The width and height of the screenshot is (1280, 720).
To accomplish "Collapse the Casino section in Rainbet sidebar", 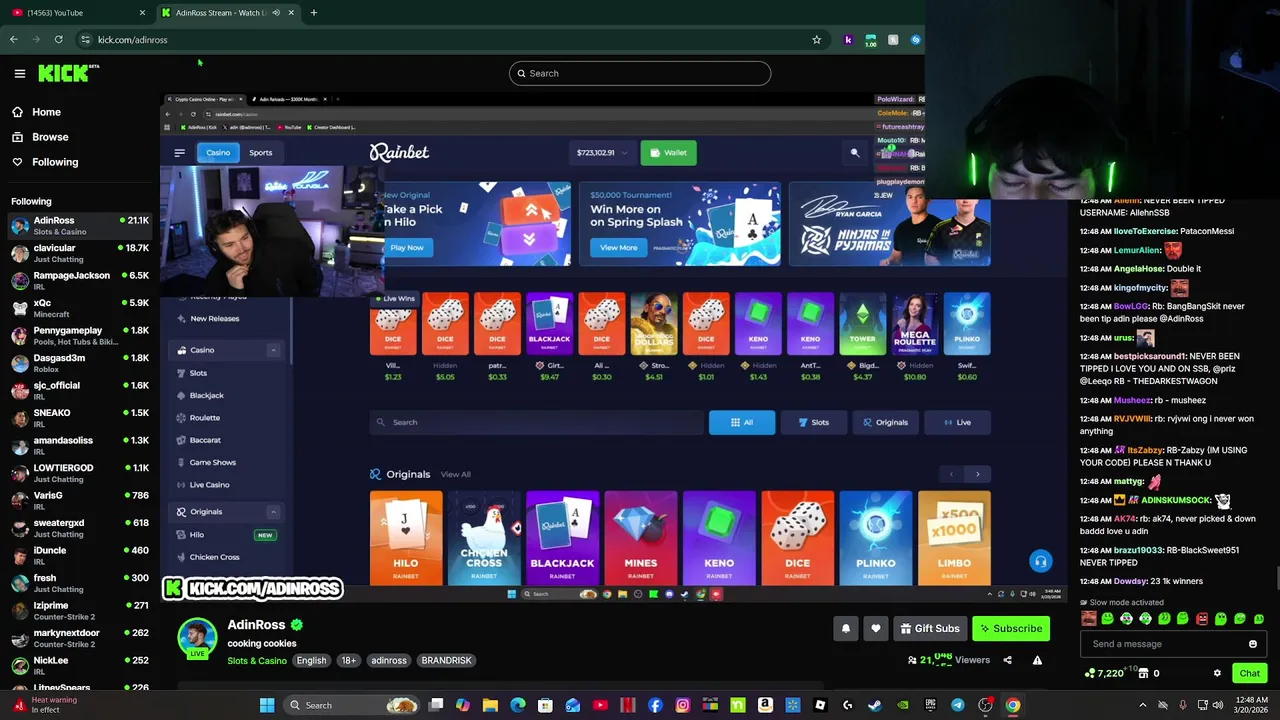I will click(x=273, y=350).
